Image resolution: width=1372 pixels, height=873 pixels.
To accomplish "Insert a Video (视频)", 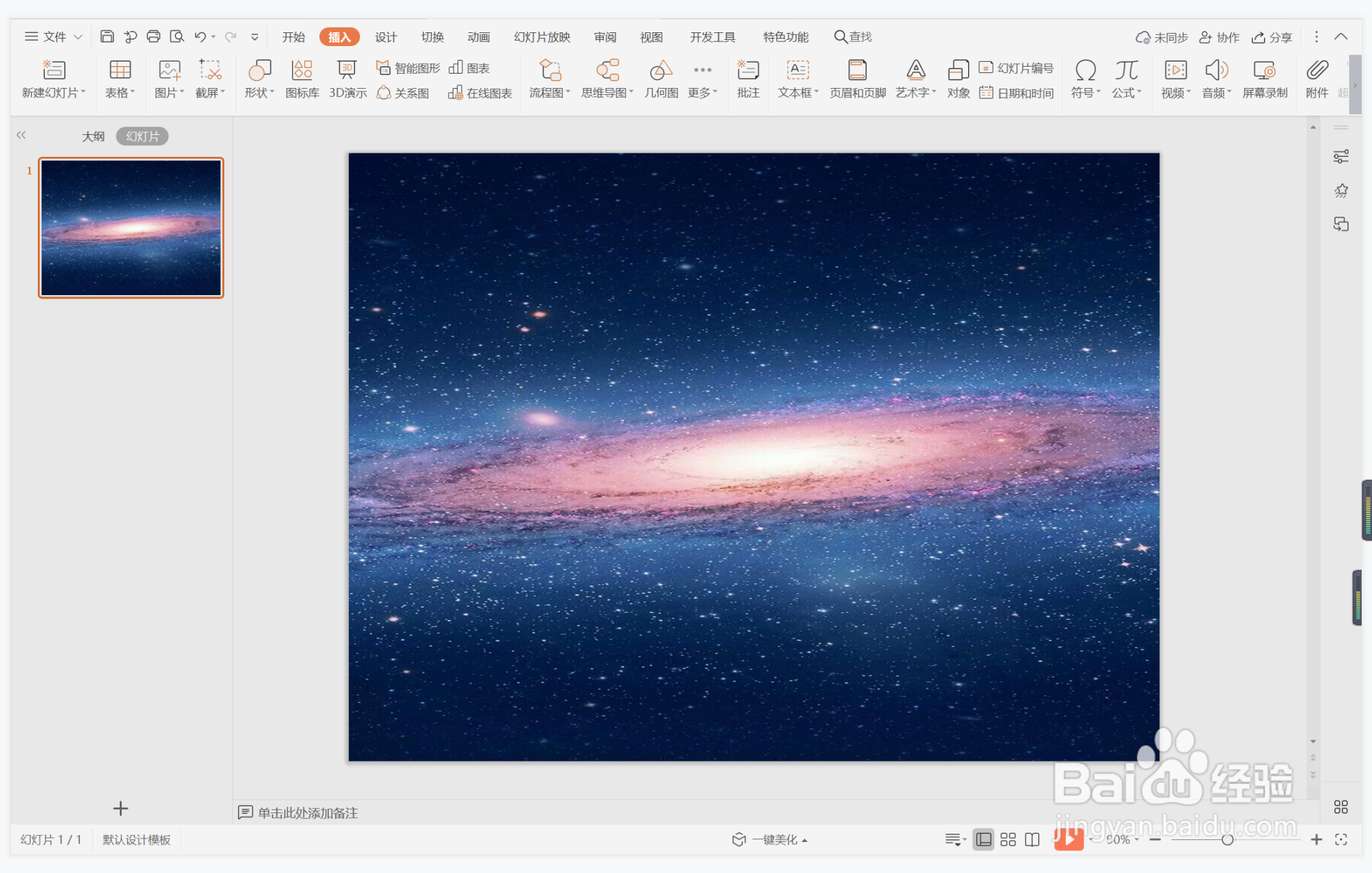I will (x=1176, y=80).
